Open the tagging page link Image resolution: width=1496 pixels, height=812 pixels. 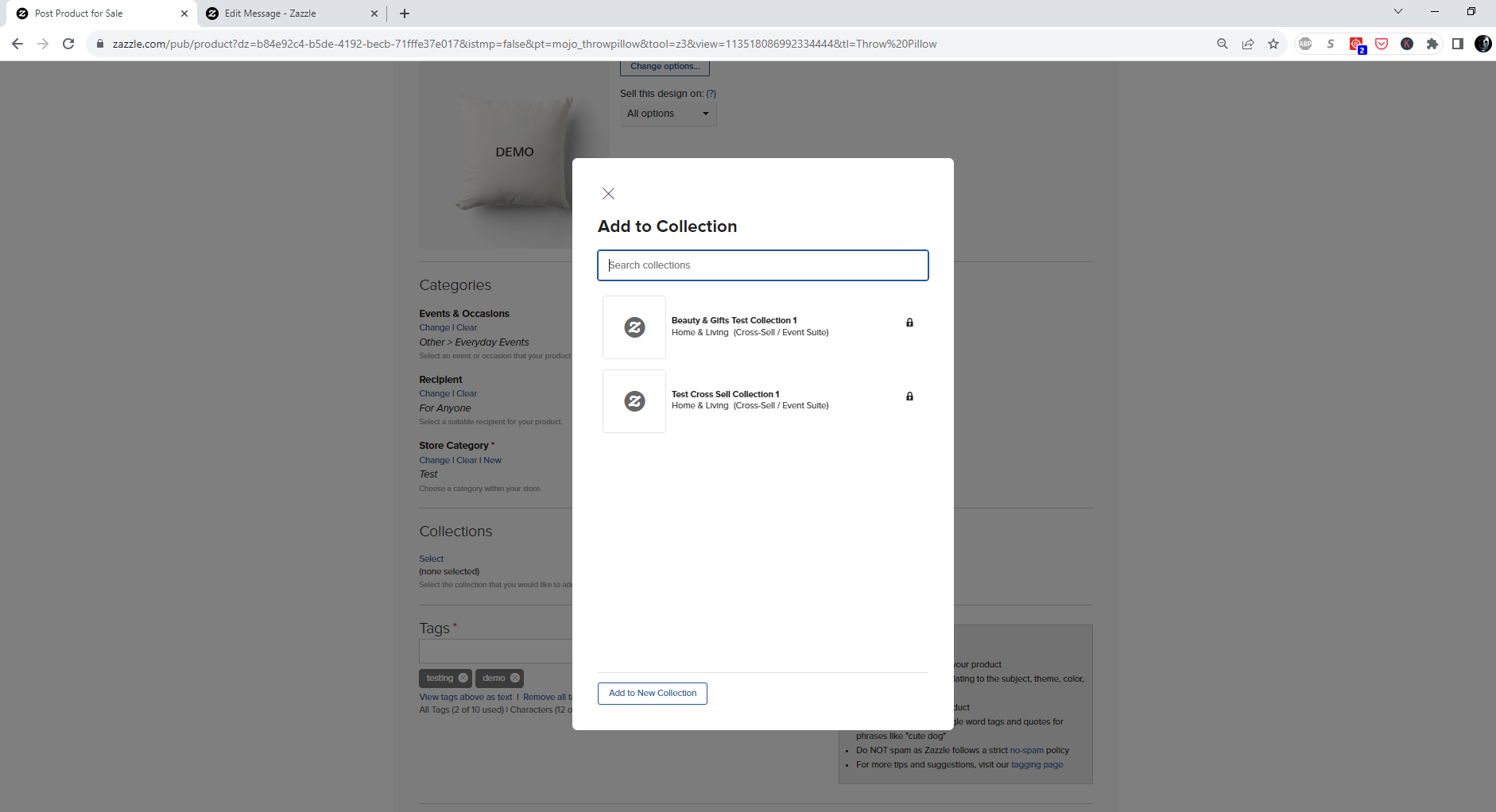(x=1037, y=764)
